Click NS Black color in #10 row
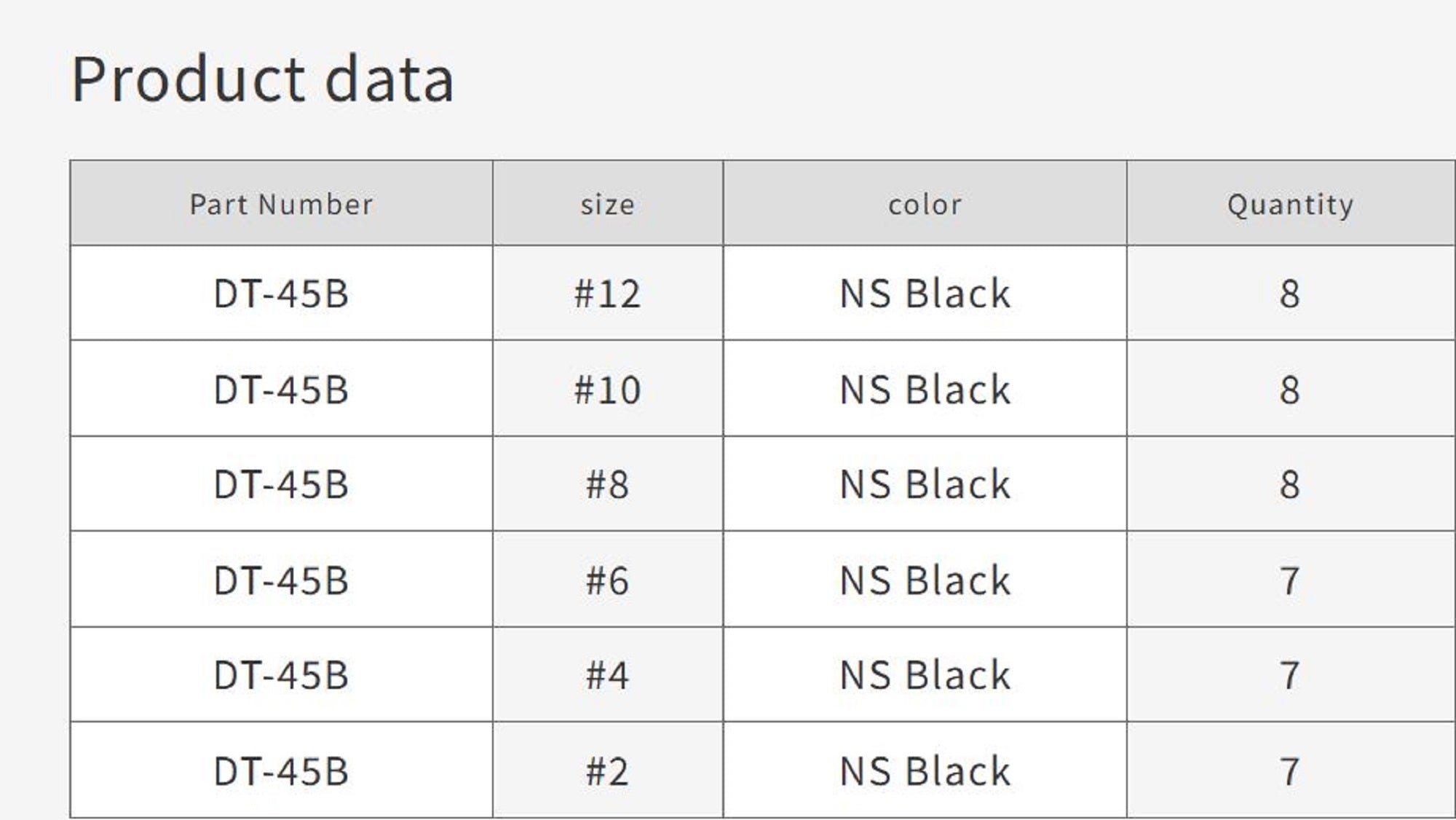1456x820 pixels. [x=925, y=390]
